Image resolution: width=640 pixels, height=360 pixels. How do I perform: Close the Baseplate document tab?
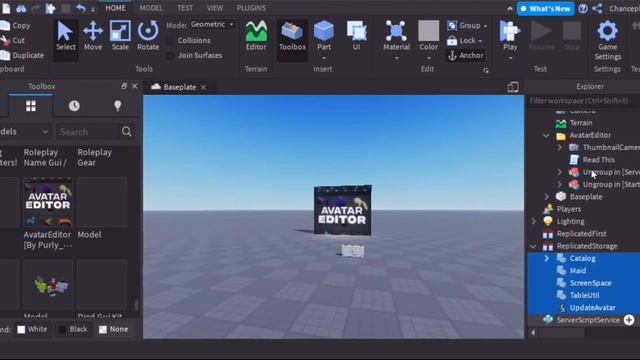[203, 87]
